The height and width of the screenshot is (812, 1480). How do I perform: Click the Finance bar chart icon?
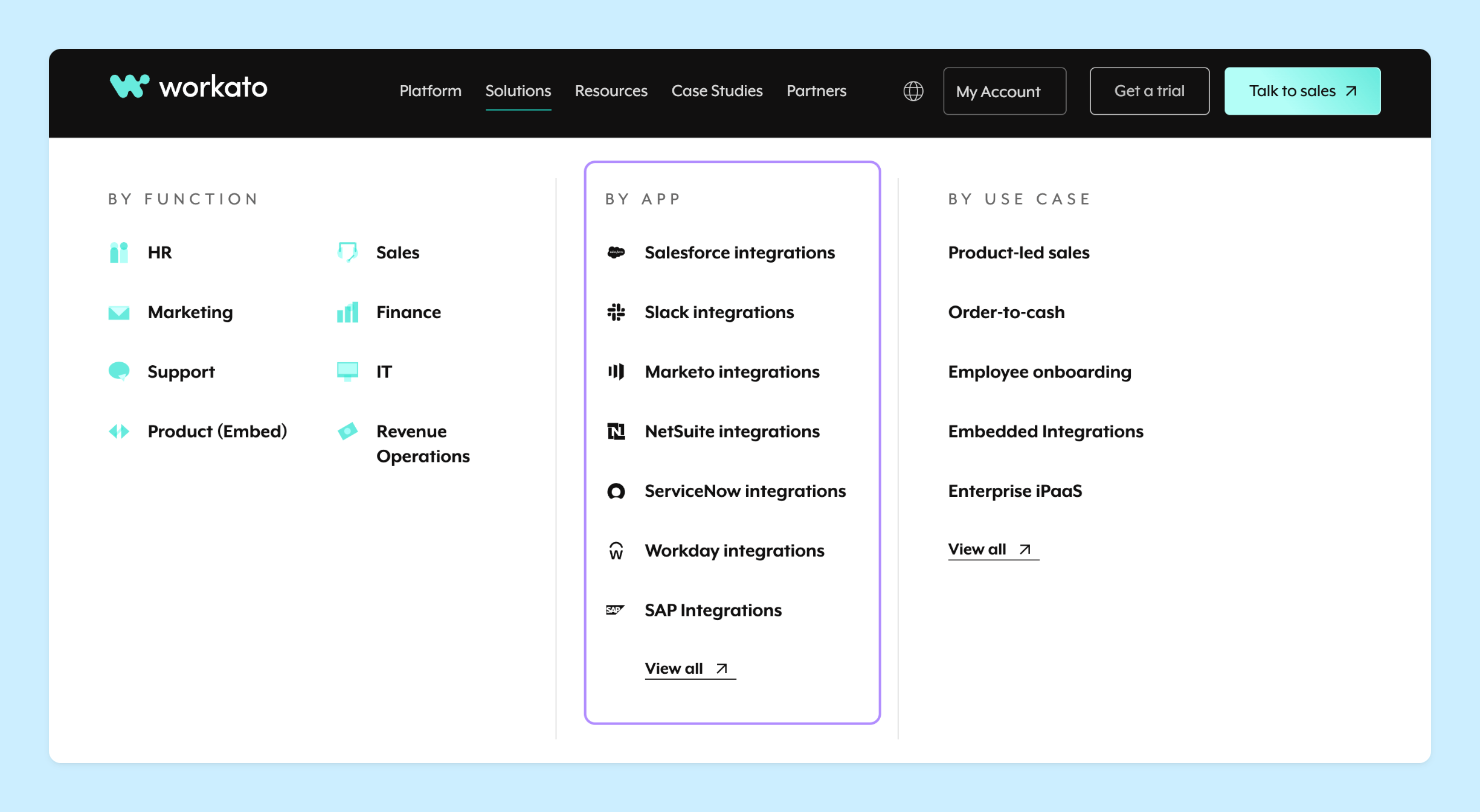point(347,312)
